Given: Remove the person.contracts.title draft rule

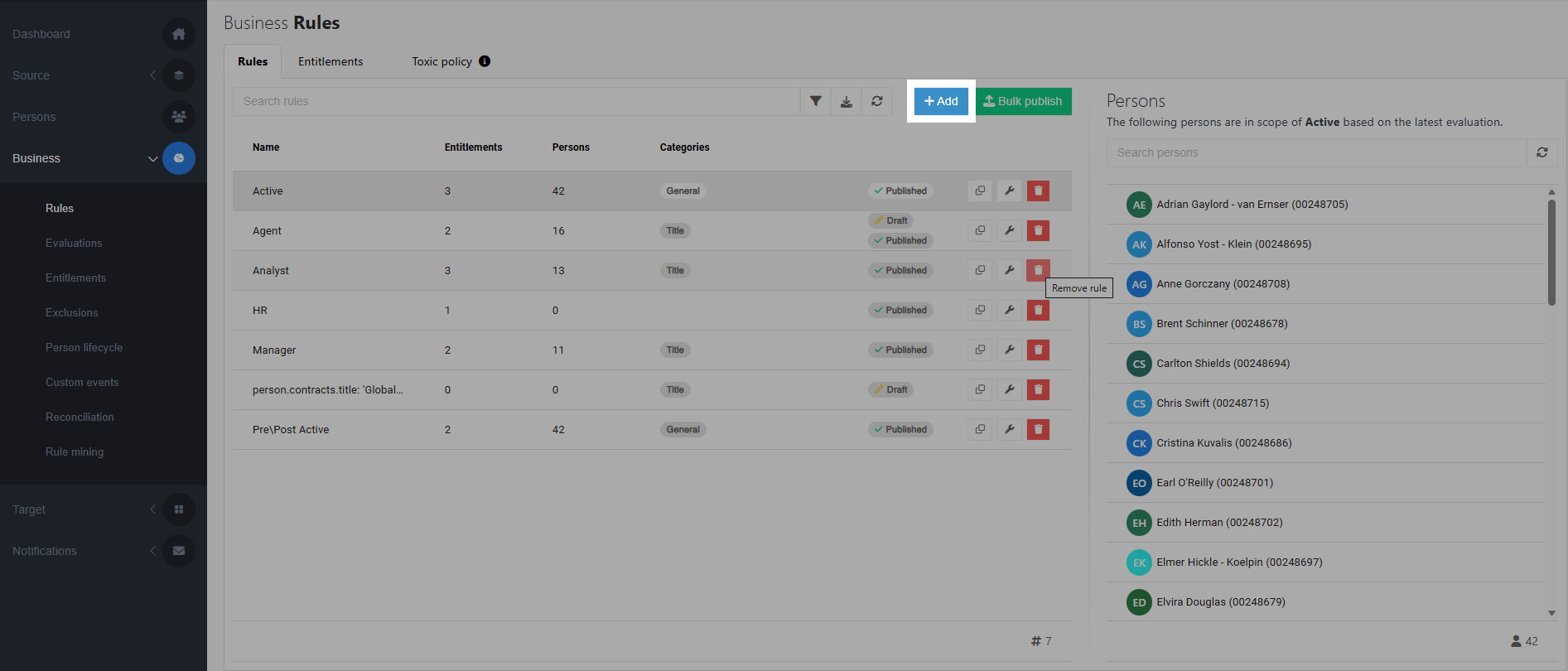Looking at the screenshot, I should [1038, 389].
